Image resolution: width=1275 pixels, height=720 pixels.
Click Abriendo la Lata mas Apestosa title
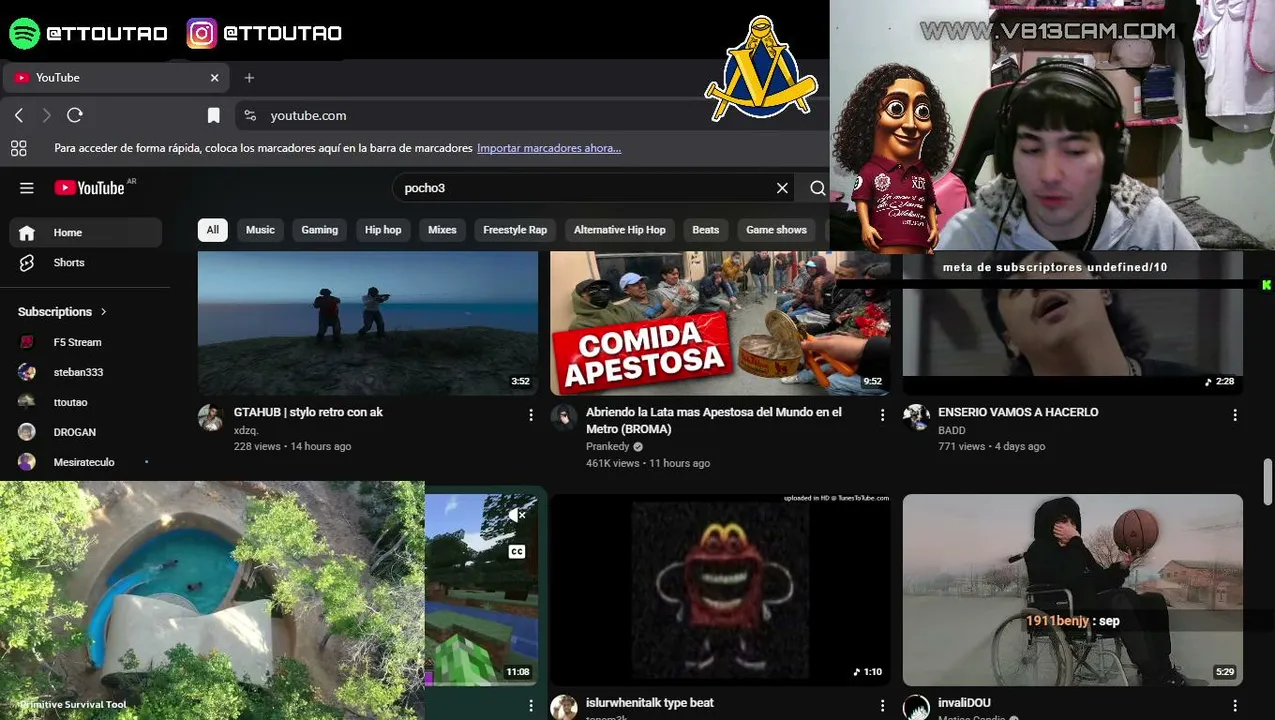pos(714,420)
